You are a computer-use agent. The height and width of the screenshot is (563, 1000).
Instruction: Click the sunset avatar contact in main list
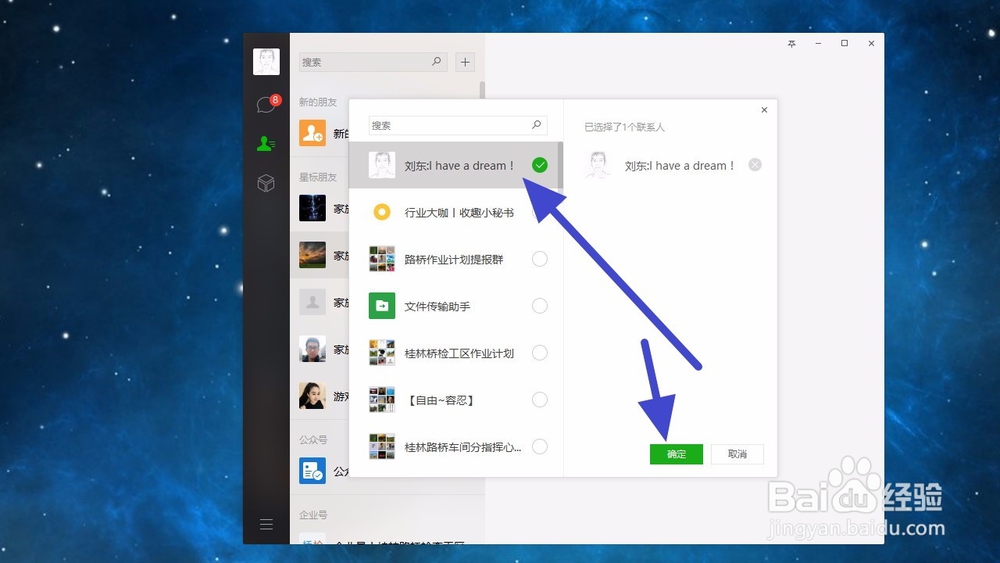coord(312,254)
